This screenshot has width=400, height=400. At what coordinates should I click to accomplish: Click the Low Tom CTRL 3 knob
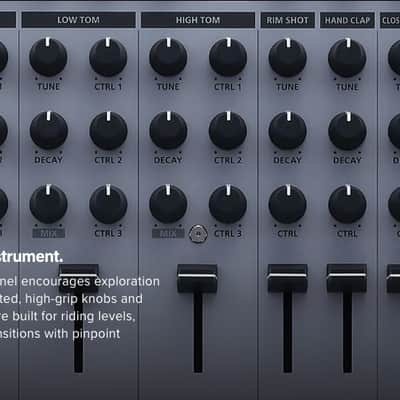pos(108,204)
